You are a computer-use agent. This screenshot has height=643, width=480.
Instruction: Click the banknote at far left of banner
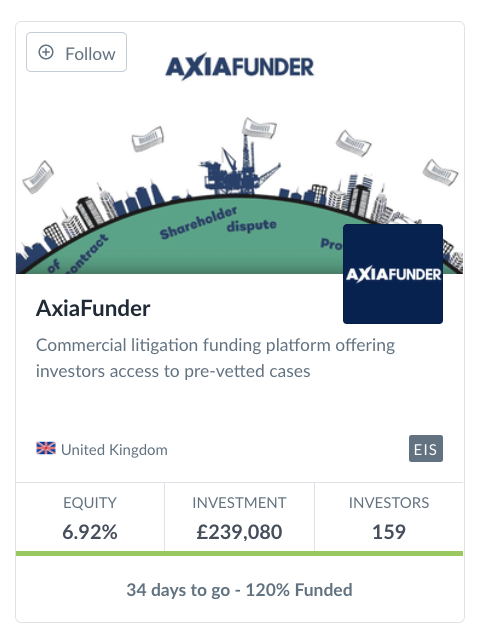point(38,177)
